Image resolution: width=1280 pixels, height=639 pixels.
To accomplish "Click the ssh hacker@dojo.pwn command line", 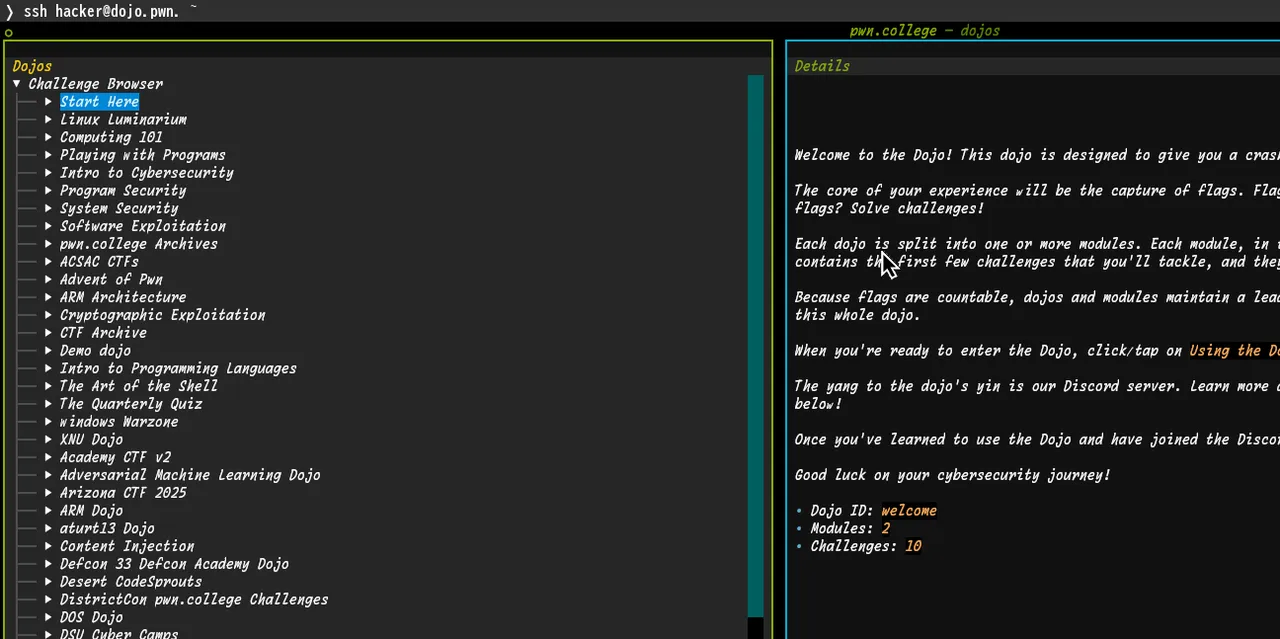I will click(101, 10).
